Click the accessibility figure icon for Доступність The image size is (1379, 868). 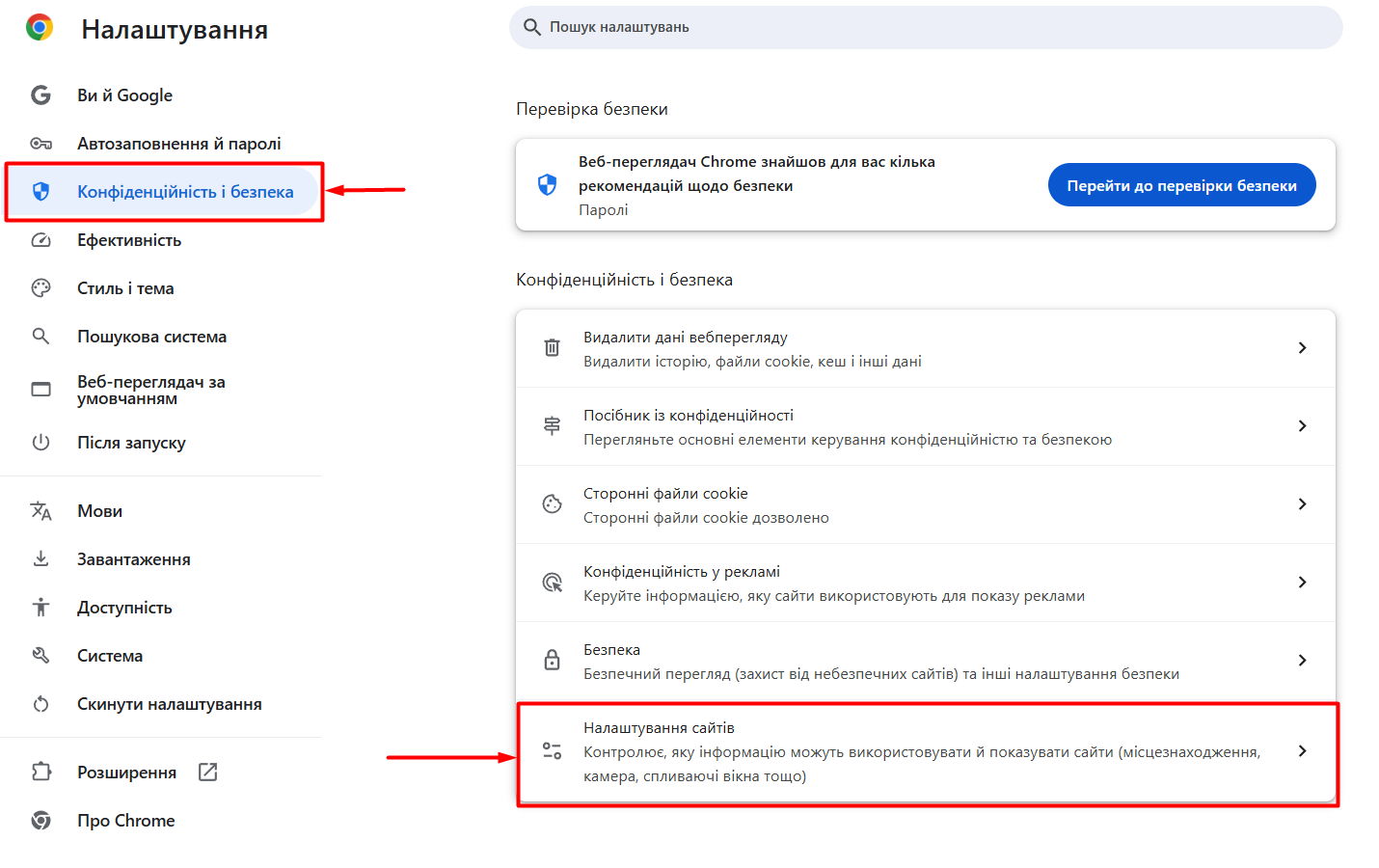(41, 608)
